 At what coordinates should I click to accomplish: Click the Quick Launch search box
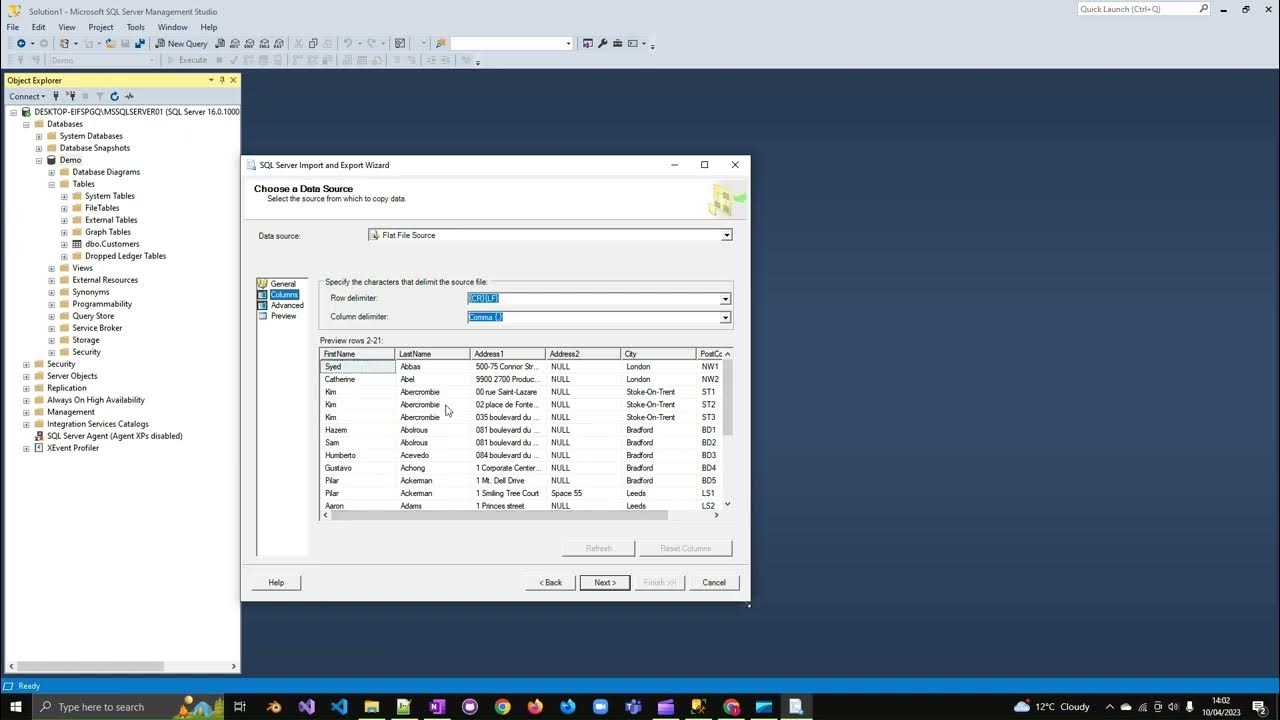[x=1144, y=9]
